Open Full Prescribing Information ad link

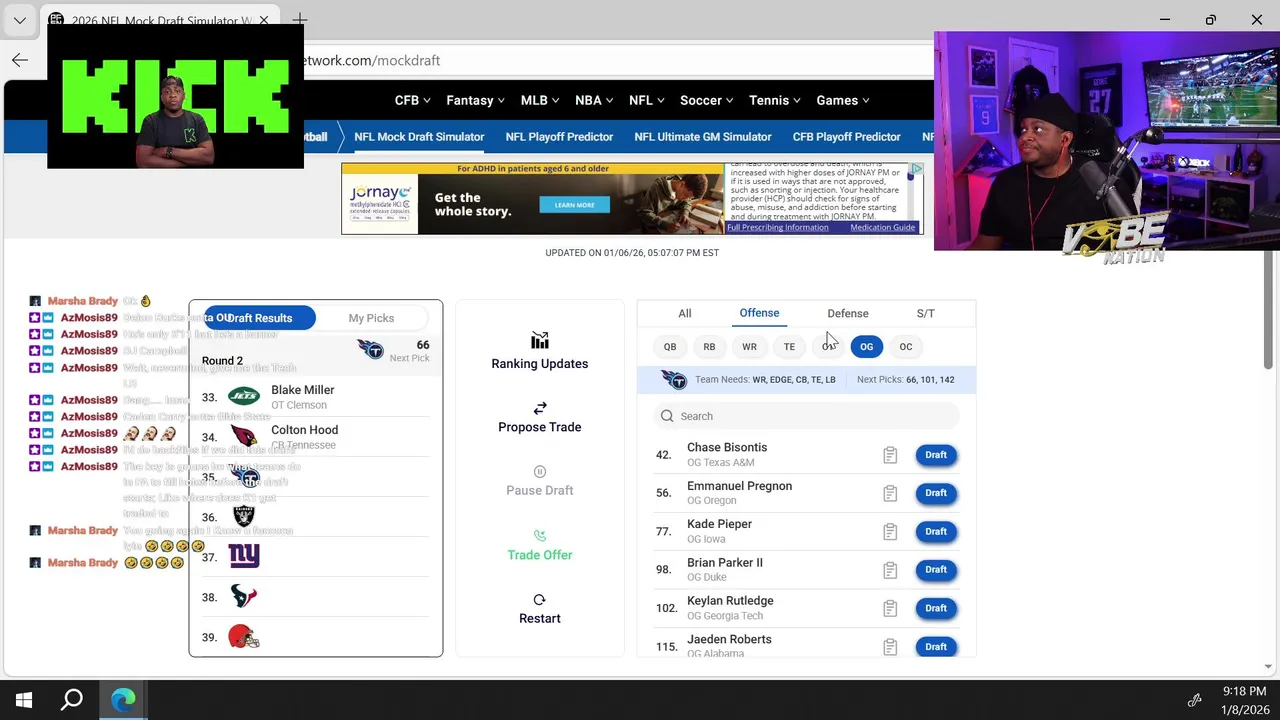[x=778, y=228]
